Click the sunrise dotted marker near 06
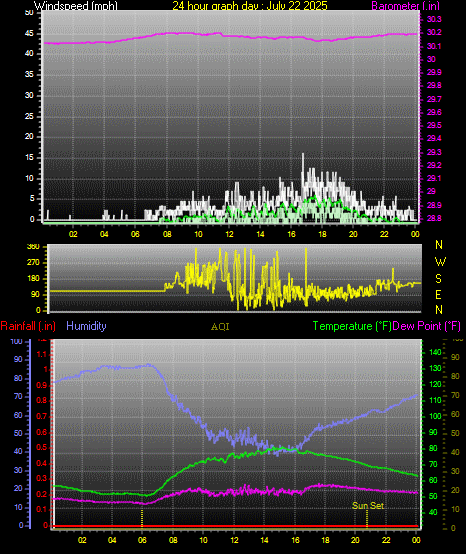 (142, 518)
